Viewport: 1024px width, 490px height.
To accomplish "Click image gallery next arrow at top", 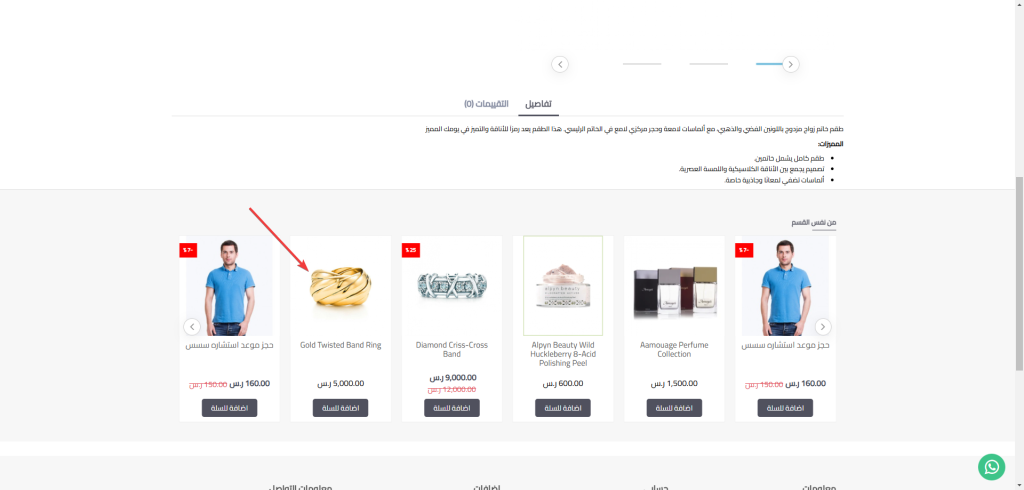I will tap(791, 64).
